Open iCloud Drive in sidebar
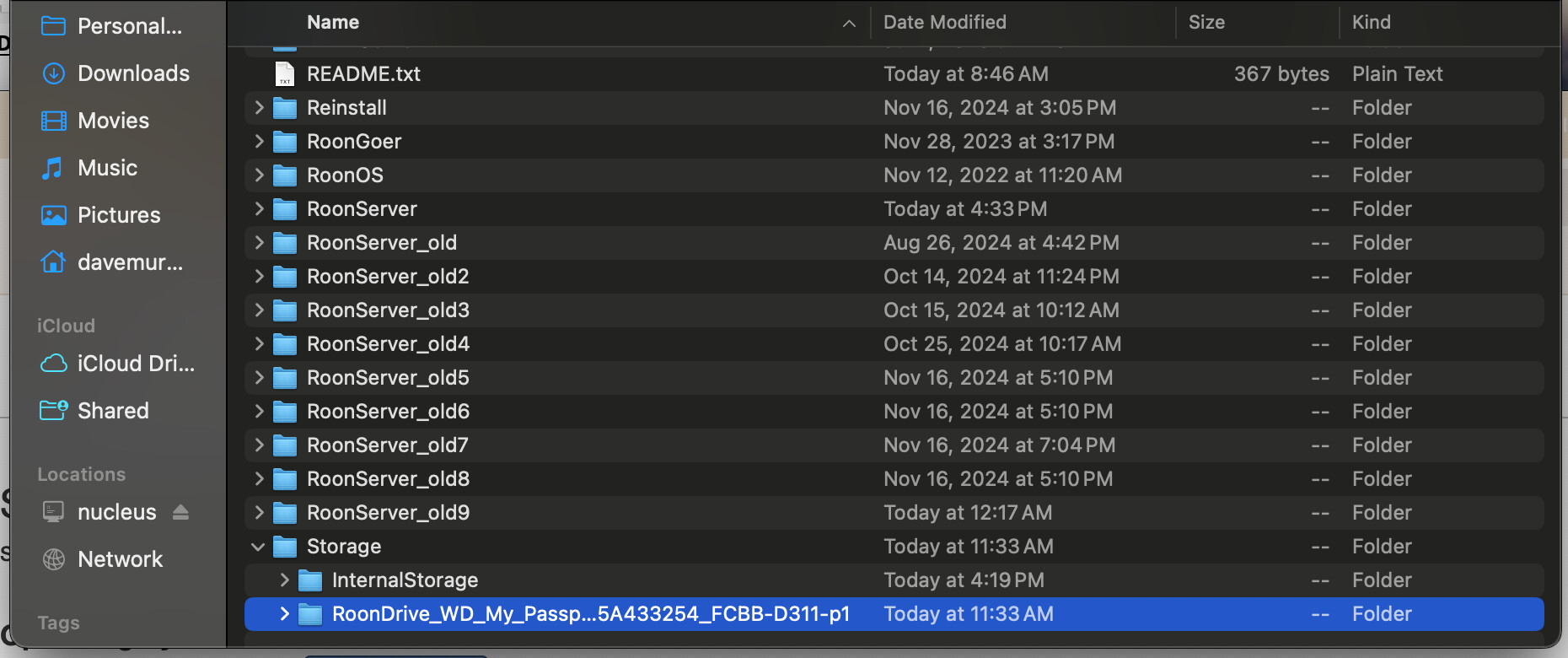This screenshot has height=658, width=1568. click(118, 364)
